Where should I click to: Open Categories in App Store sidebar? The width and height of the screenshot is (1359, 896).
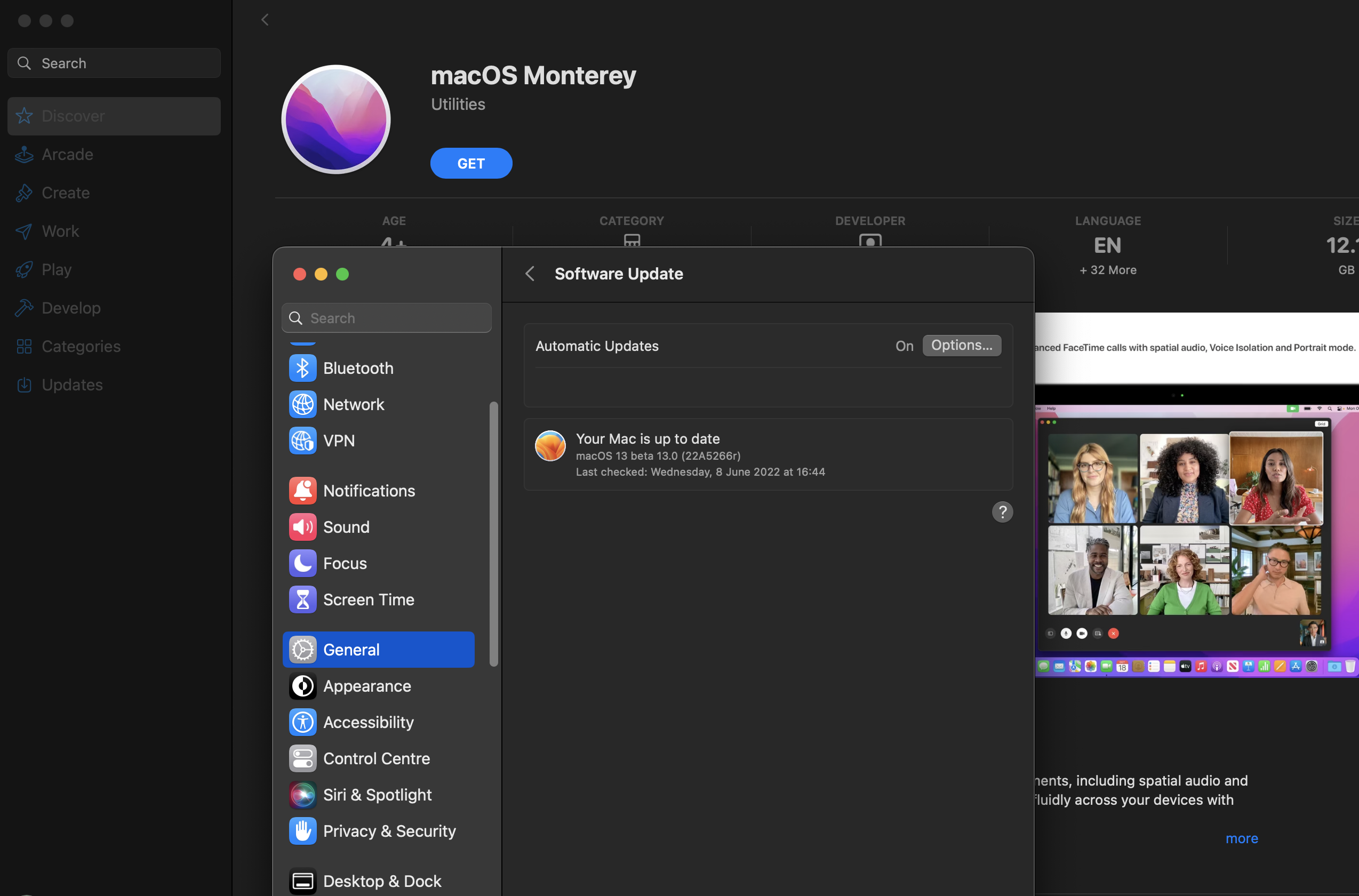81,346
